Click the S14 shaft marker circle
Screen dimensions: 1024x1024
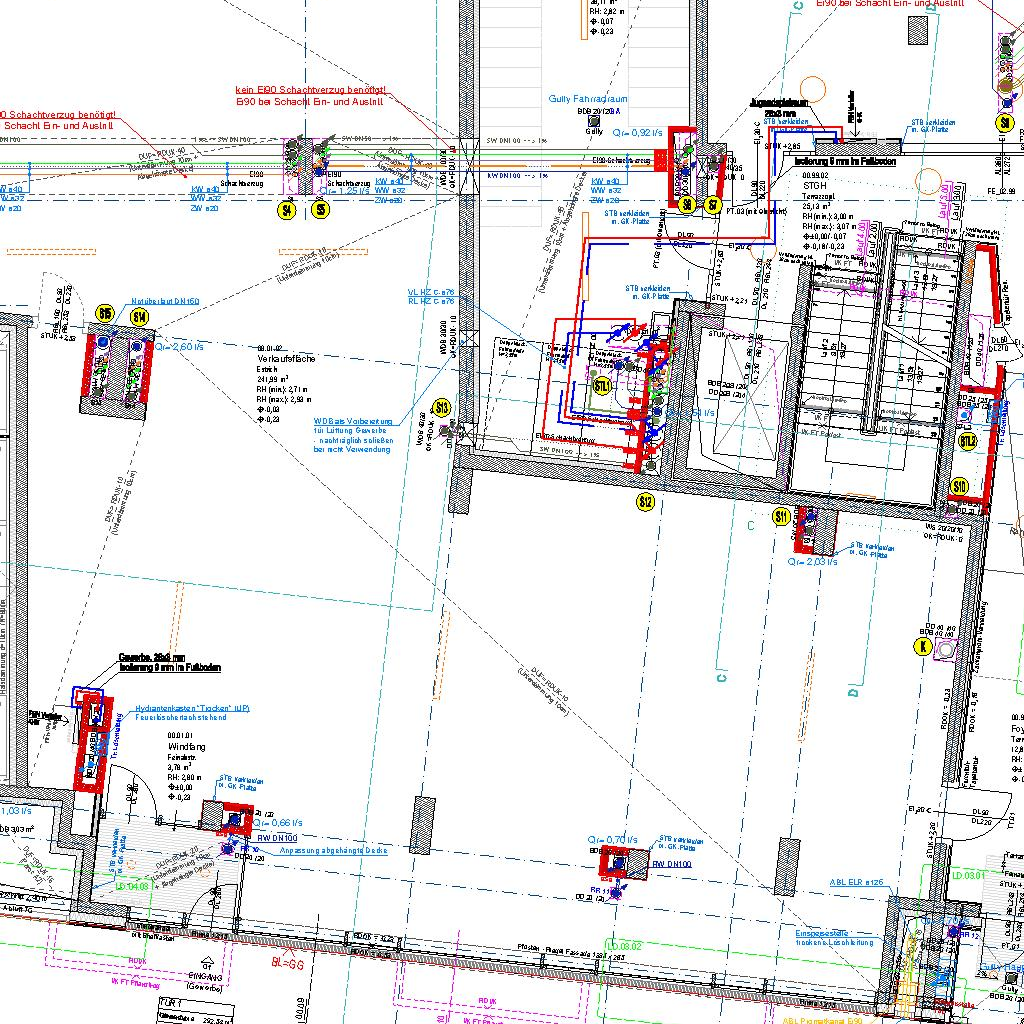click(x=139, y=318)
